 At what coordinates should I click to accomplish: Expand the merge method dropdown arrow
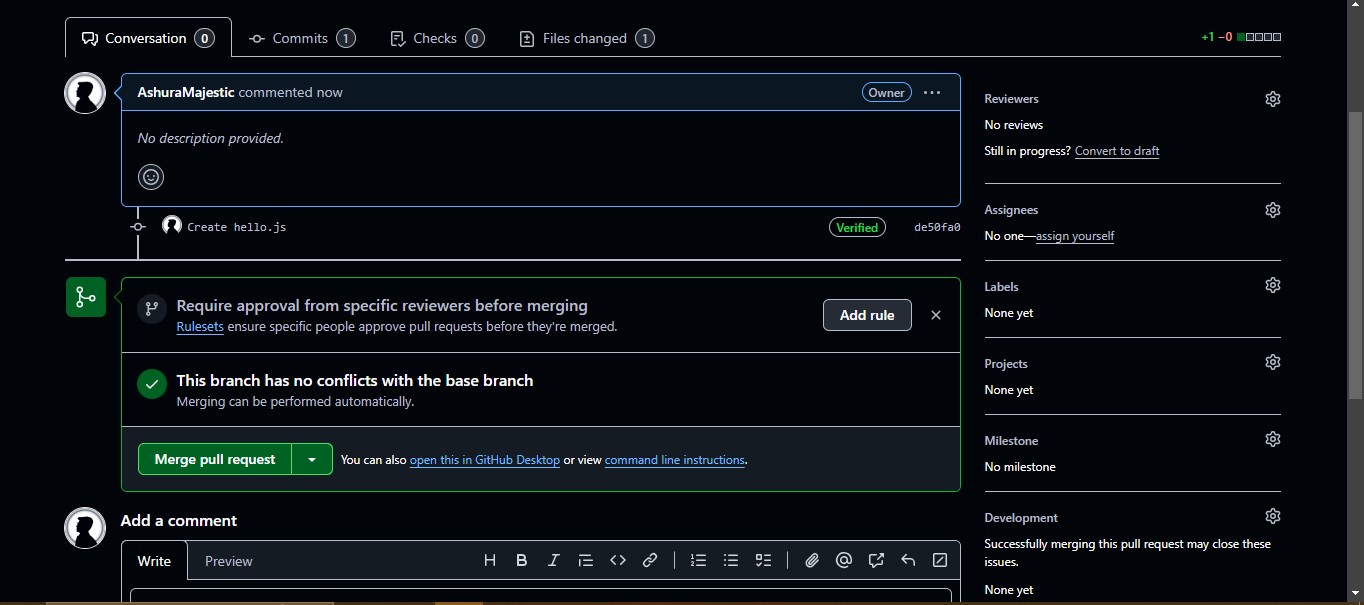coord(312,459)
